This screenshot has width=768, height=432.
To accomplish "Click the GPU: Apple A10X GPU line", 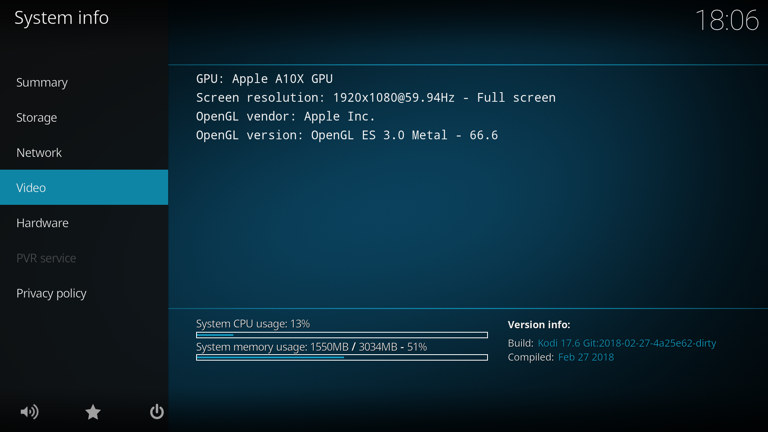I will [x=264, y=79].
